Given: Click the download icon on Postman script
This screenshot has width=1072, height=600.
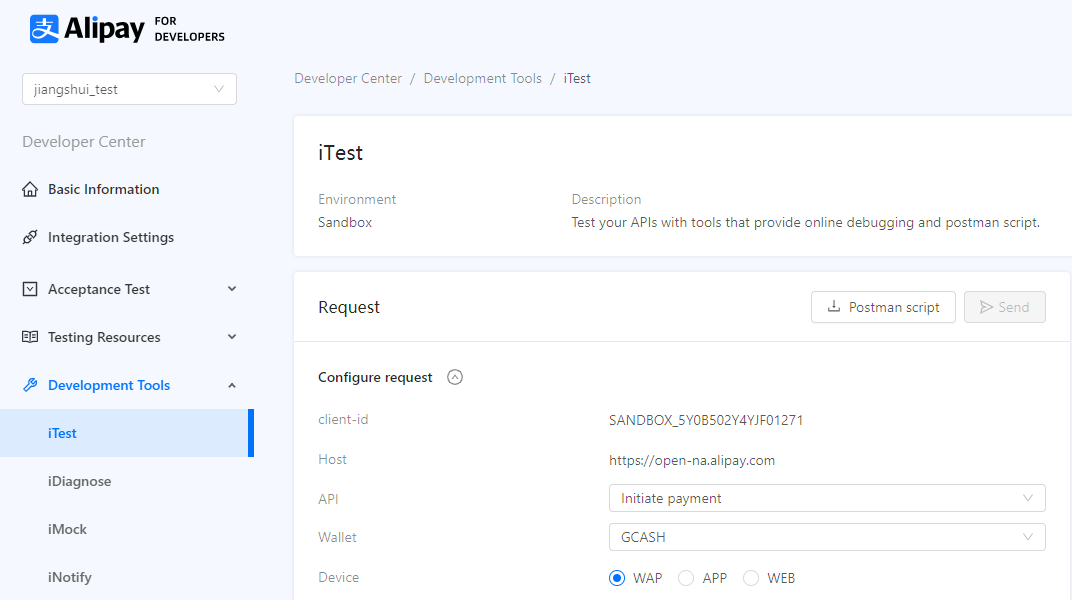Looking at the screenshot, I should coord(834,307).
